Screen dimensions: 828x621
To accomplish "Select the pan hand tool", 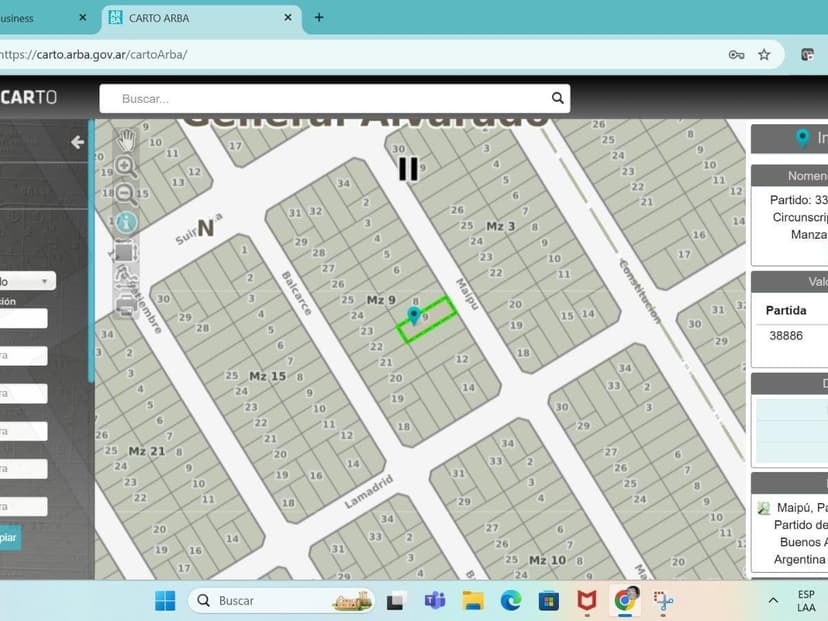I will click(127, 140).
